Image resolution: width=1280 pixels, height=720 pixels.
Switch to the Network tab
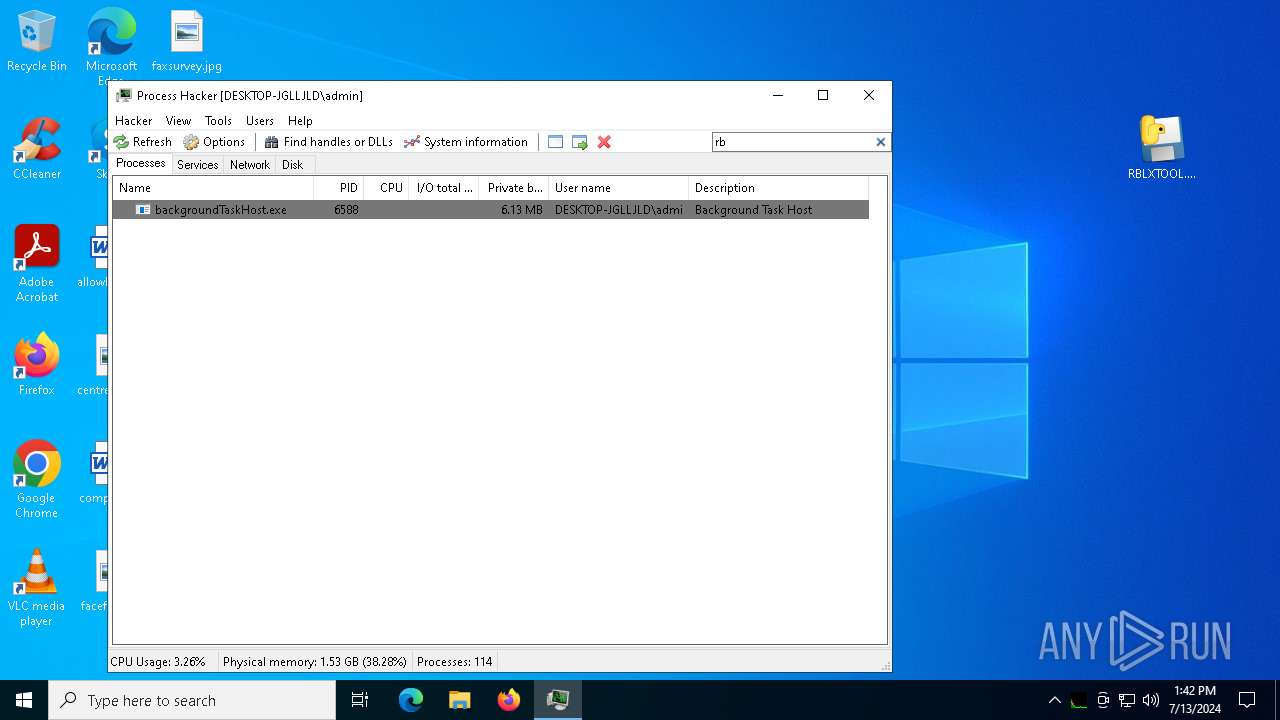(x=250, y=165)
